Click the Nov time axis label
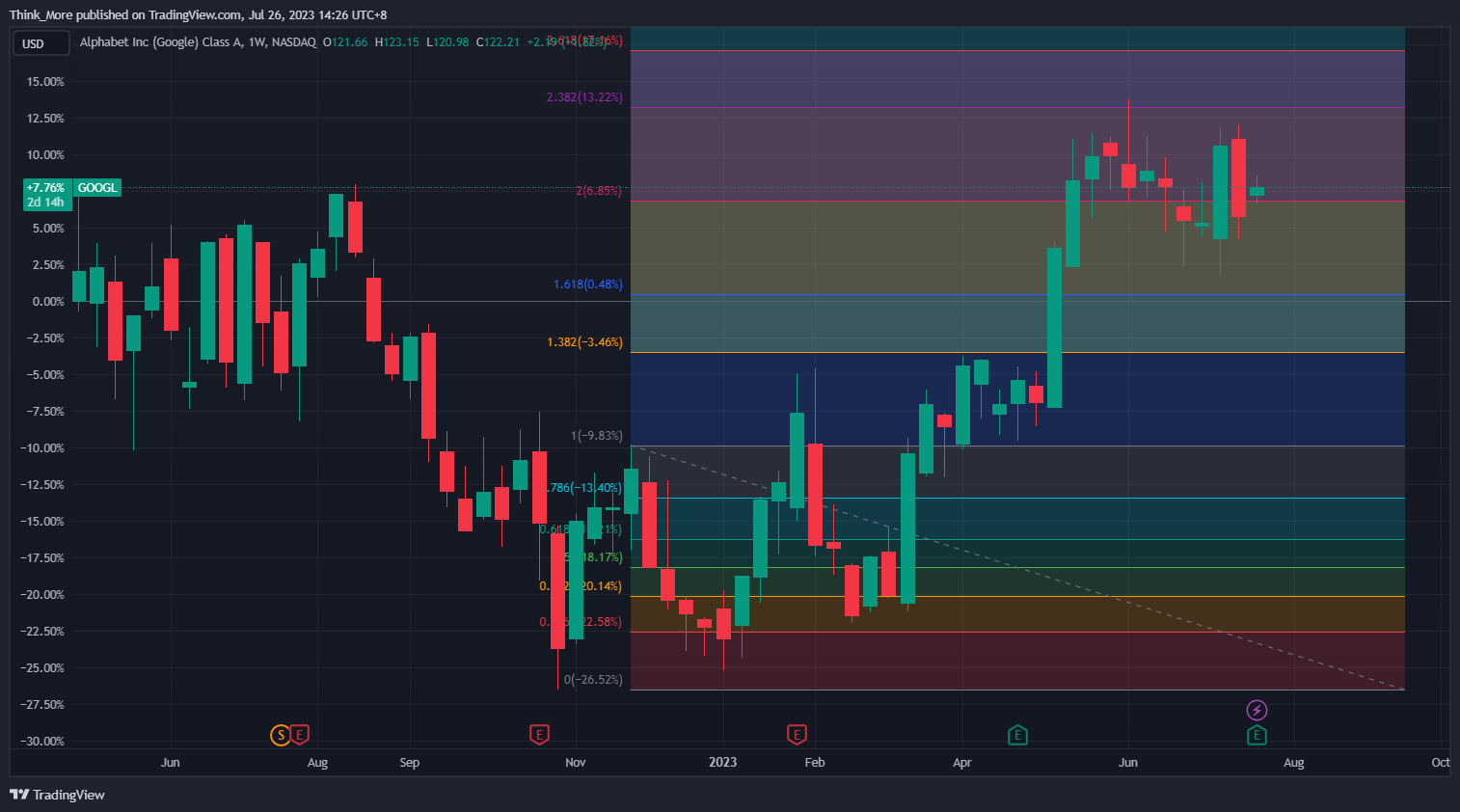 point(576,763)
